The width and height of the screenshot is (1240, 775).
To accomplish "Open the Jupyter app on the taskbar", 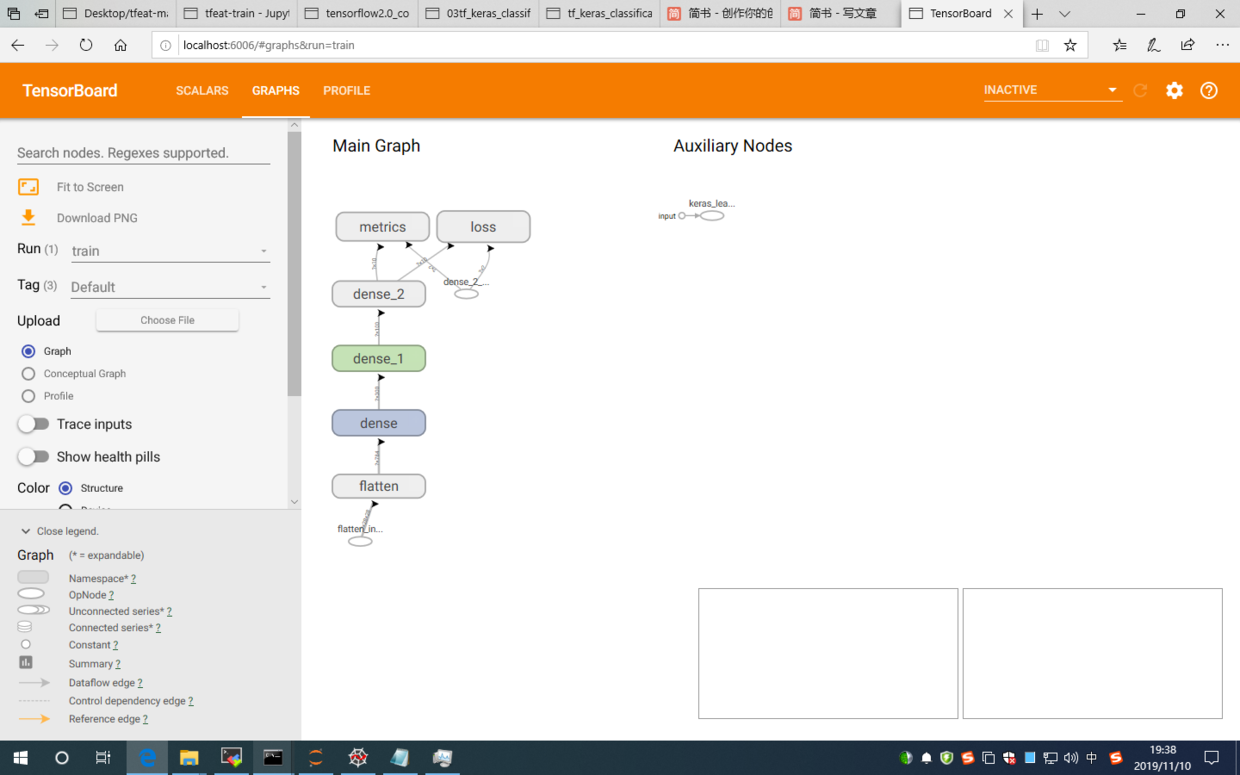I will pyautogui.click(x=316, y=758).
